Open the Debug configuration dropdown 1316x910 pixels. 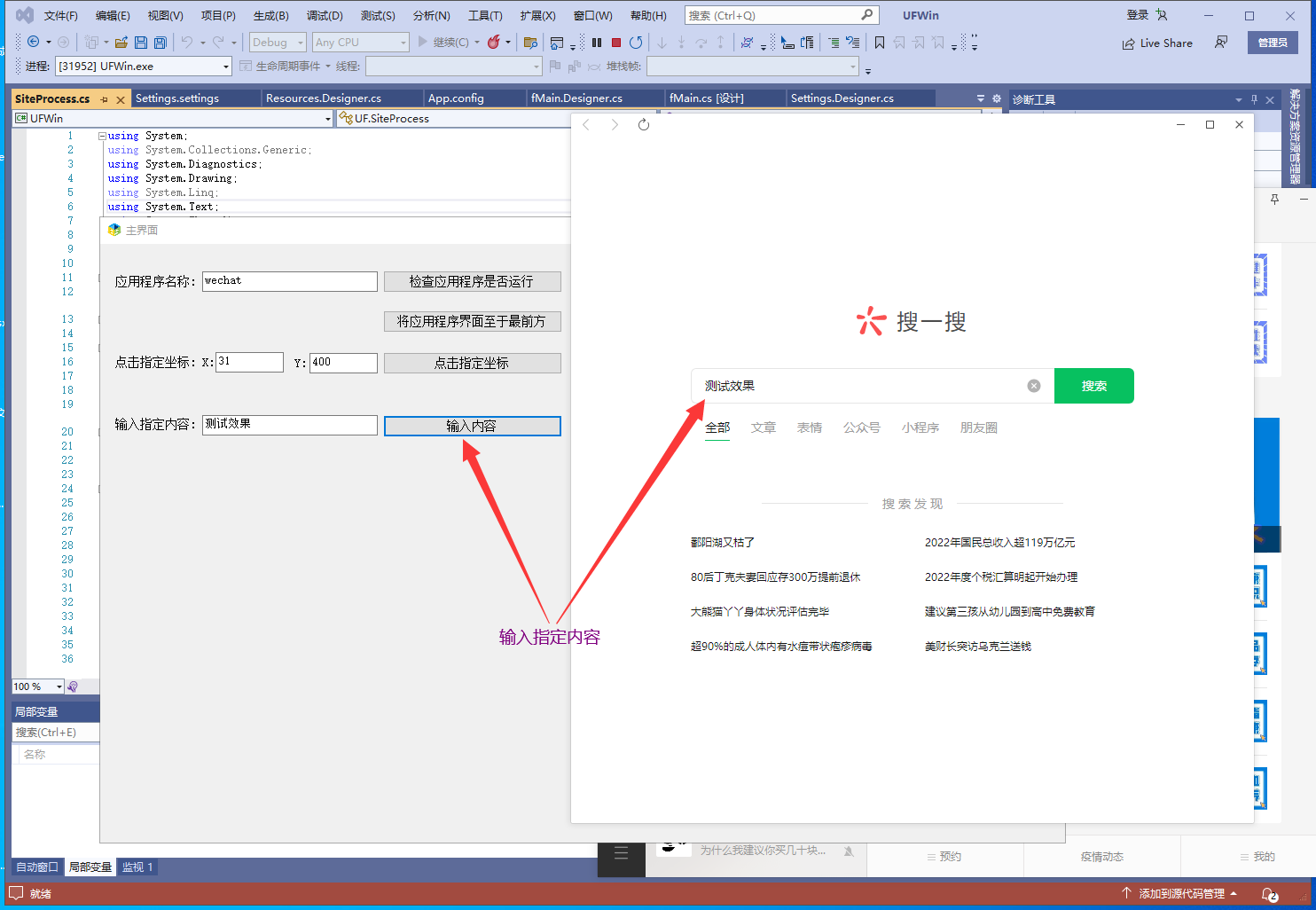(x=278, y=42)
